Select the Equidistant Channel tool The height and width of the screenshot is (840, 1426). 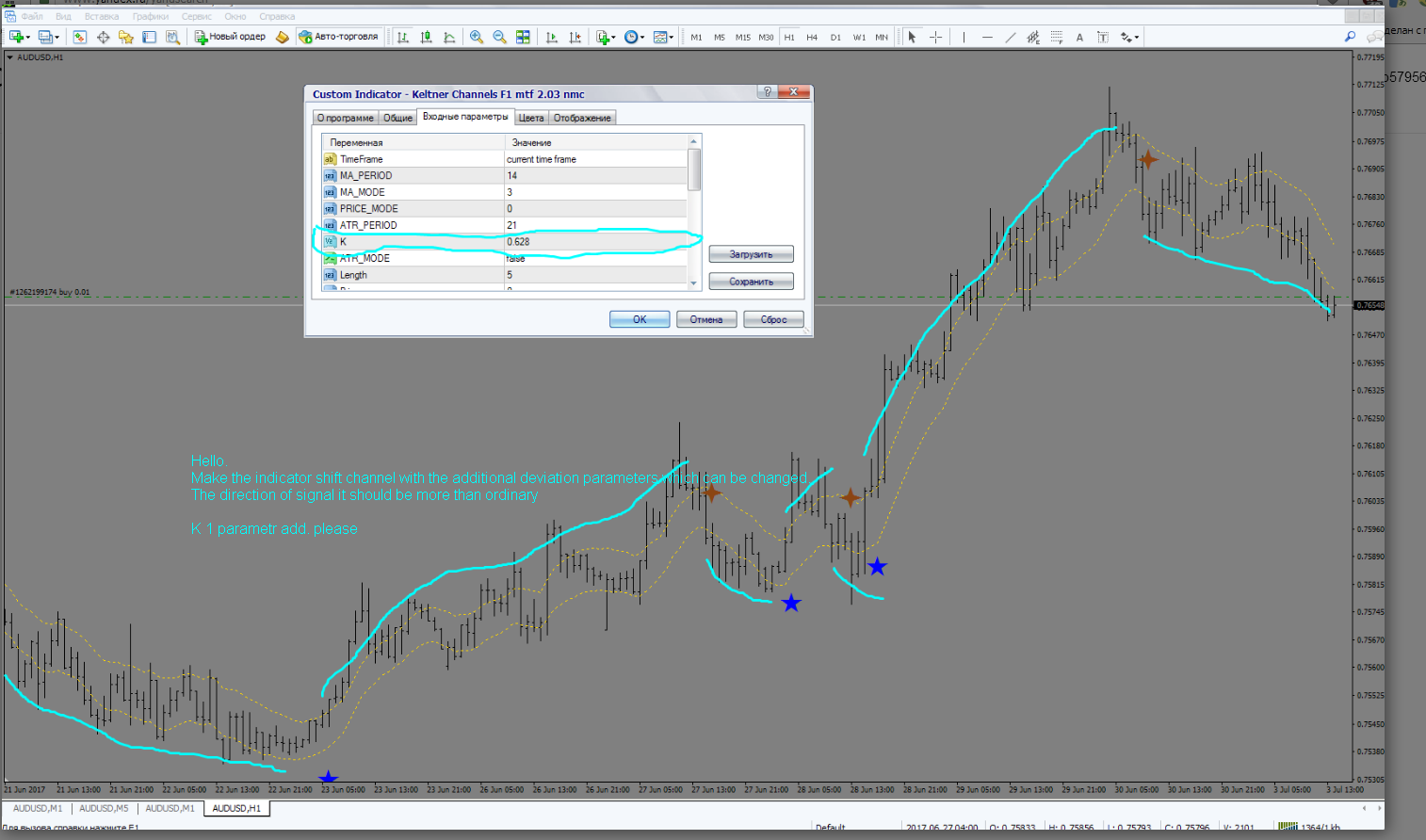click(x=1033, y=37)
